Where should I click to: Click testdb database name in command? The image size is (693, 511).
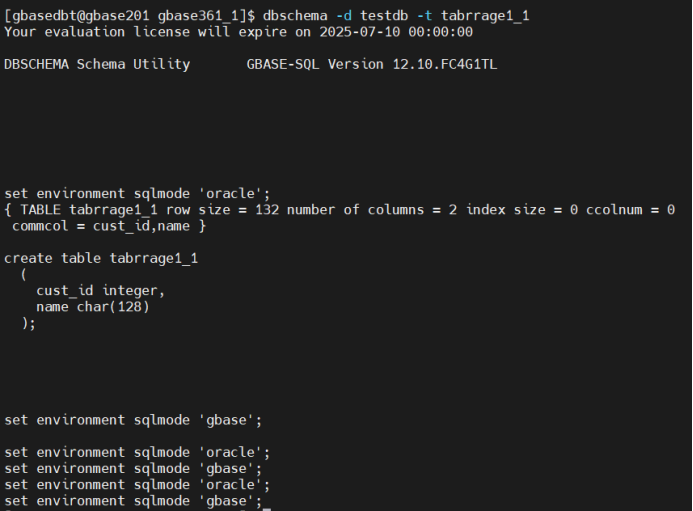(x=384, y=16)
